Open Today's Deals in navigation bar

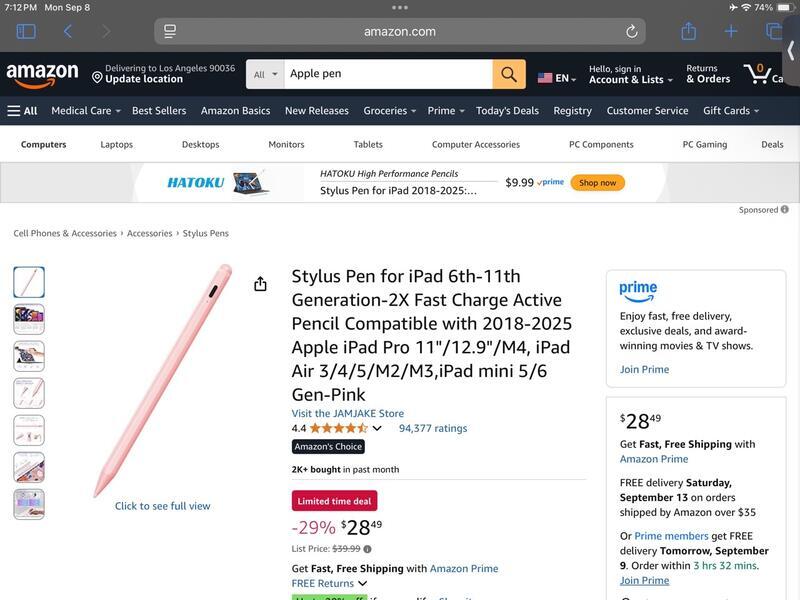507,111
